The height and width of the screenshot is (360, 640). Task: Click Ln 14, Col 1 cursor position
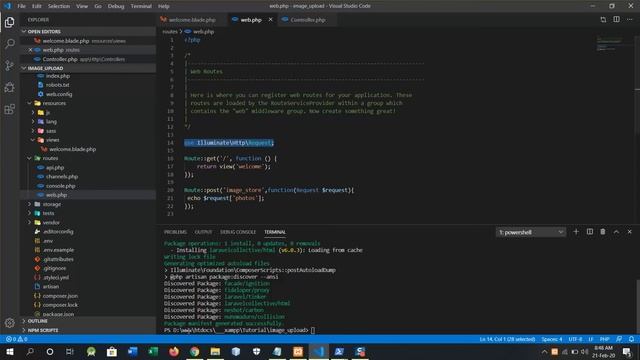point(507,339)
